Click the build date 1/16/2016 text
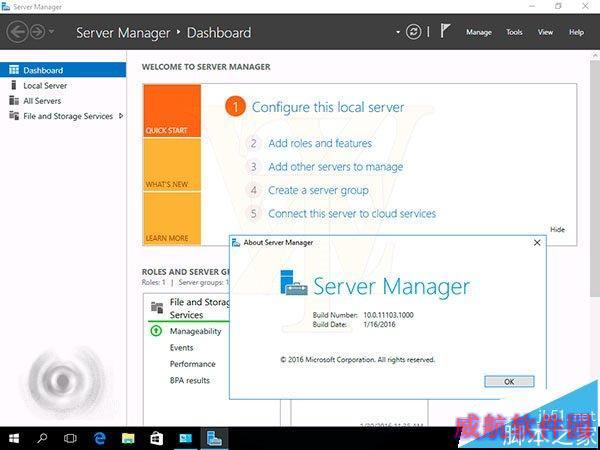 [x=379, y=324]
